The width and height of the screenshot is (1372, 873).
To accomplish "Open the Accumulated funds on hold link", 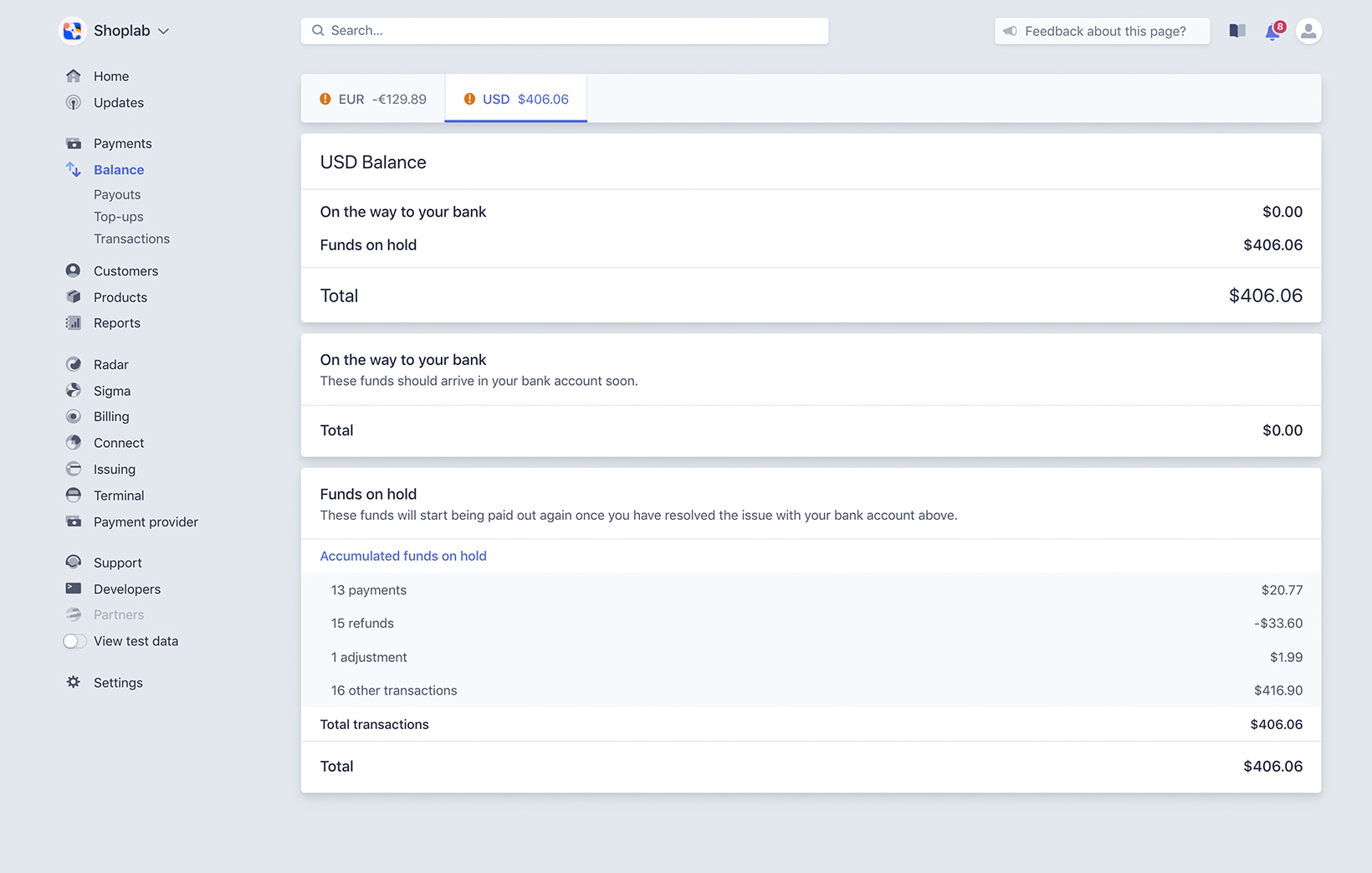I will 403,556.
